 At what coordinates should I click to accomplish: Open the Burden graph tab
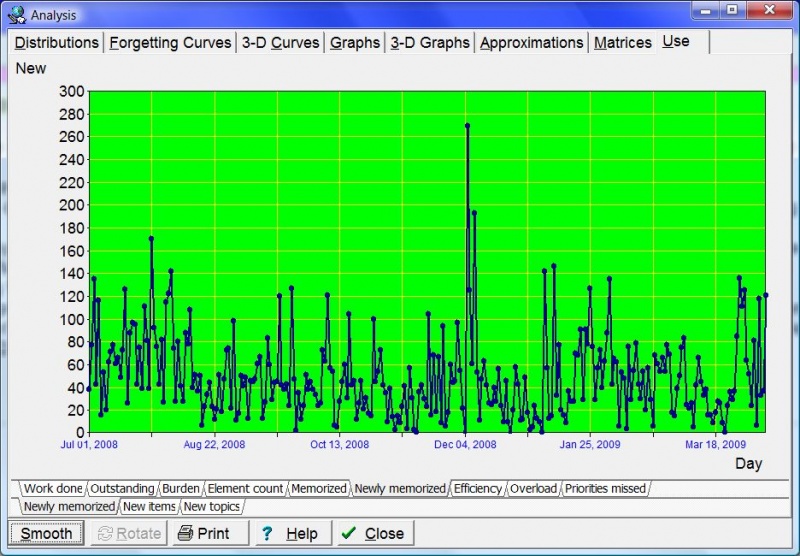click(180, 489)
